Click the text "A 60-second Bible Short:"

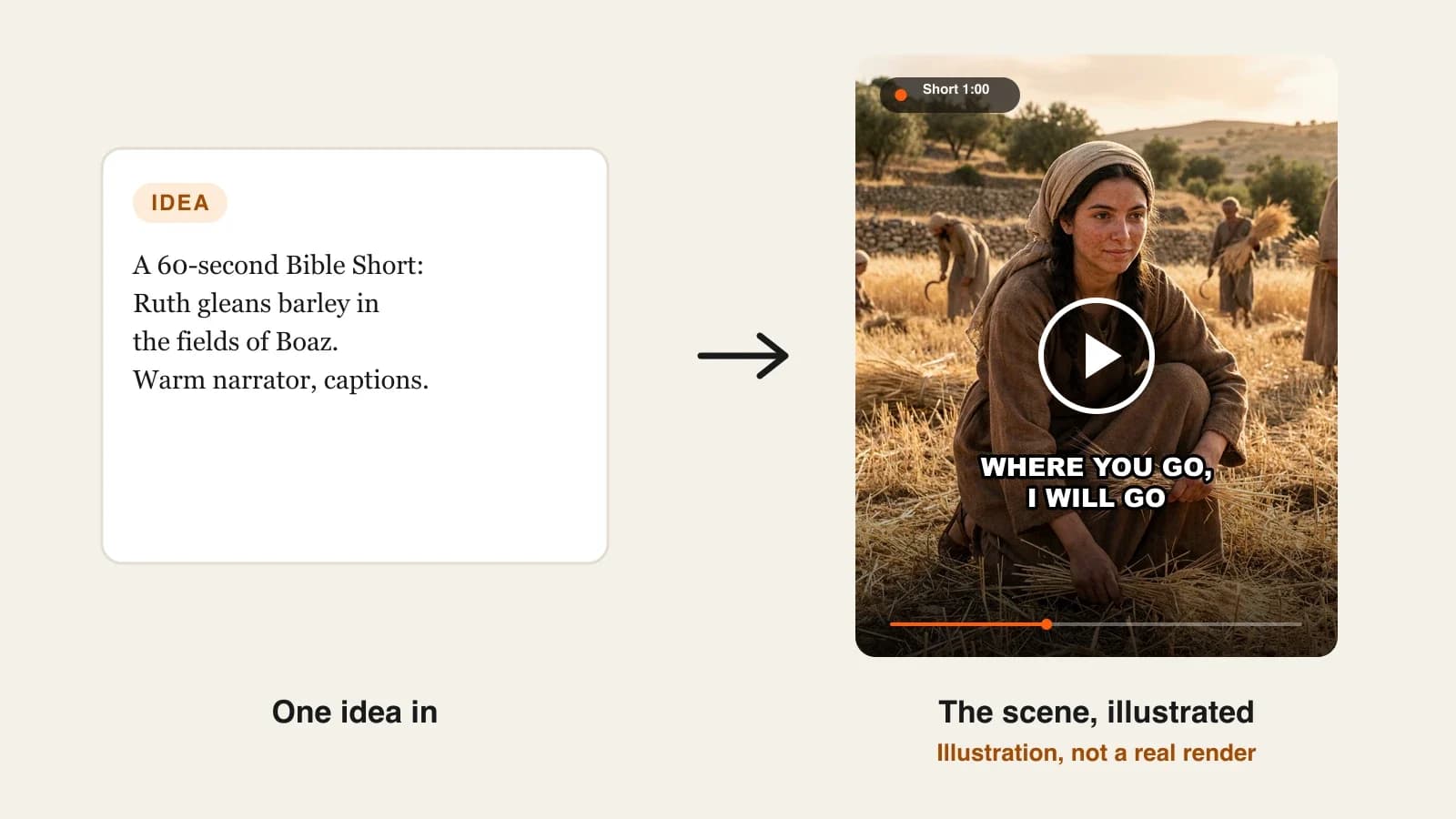click(278, 265)
